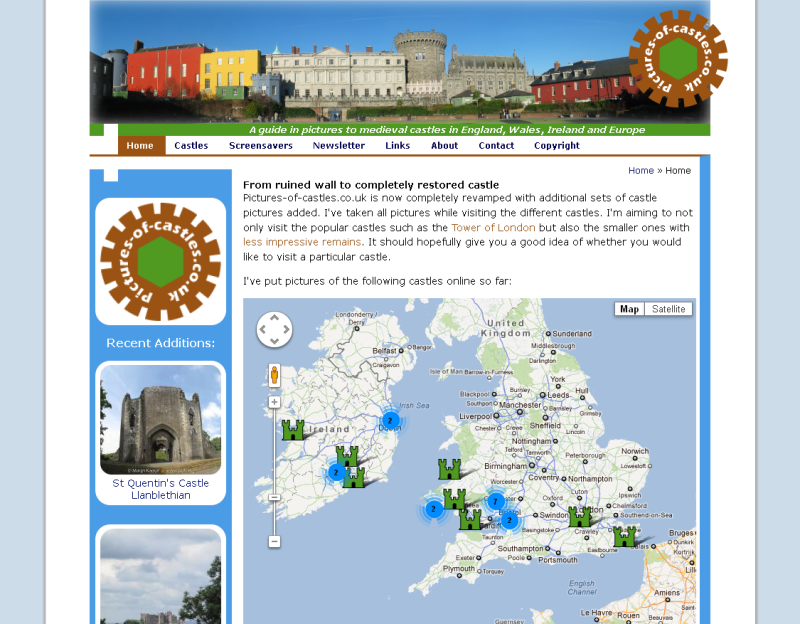Click the map pan navigation control

[274, 330]
